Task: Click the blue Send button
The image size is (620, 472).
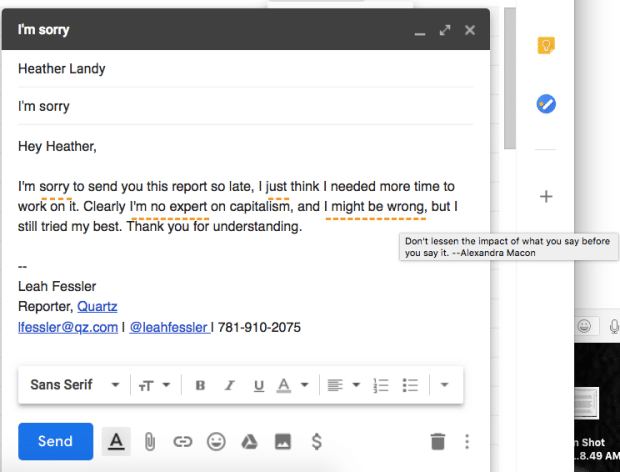Action: click(55, 441)
